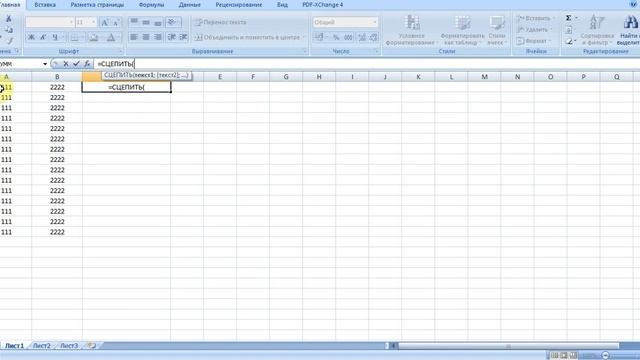
Task: Select the Format Painter brush icon
Action: [9, 40]
